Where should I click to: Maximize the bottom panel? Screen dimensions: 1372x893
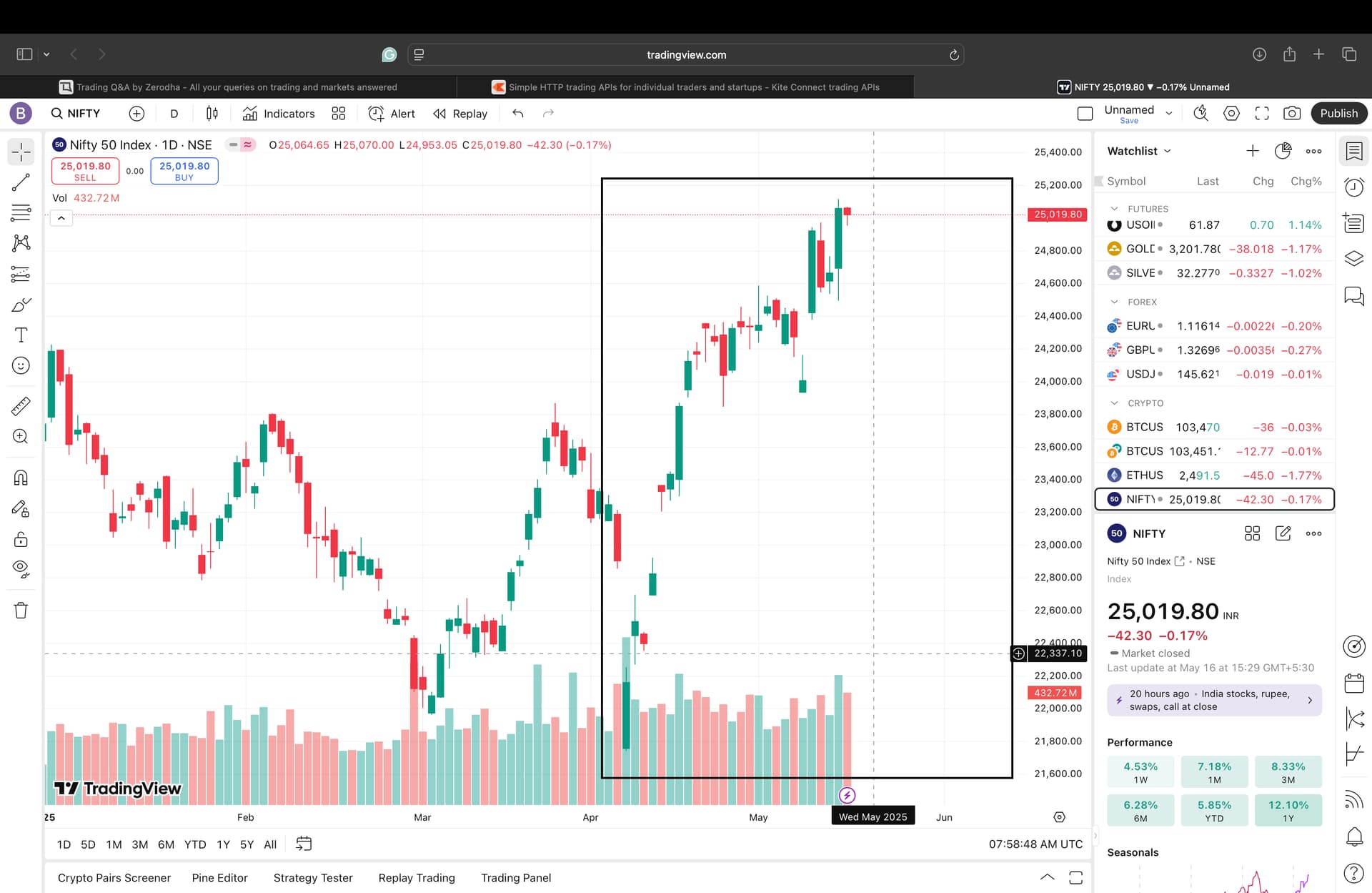[x=1075, y=878]
